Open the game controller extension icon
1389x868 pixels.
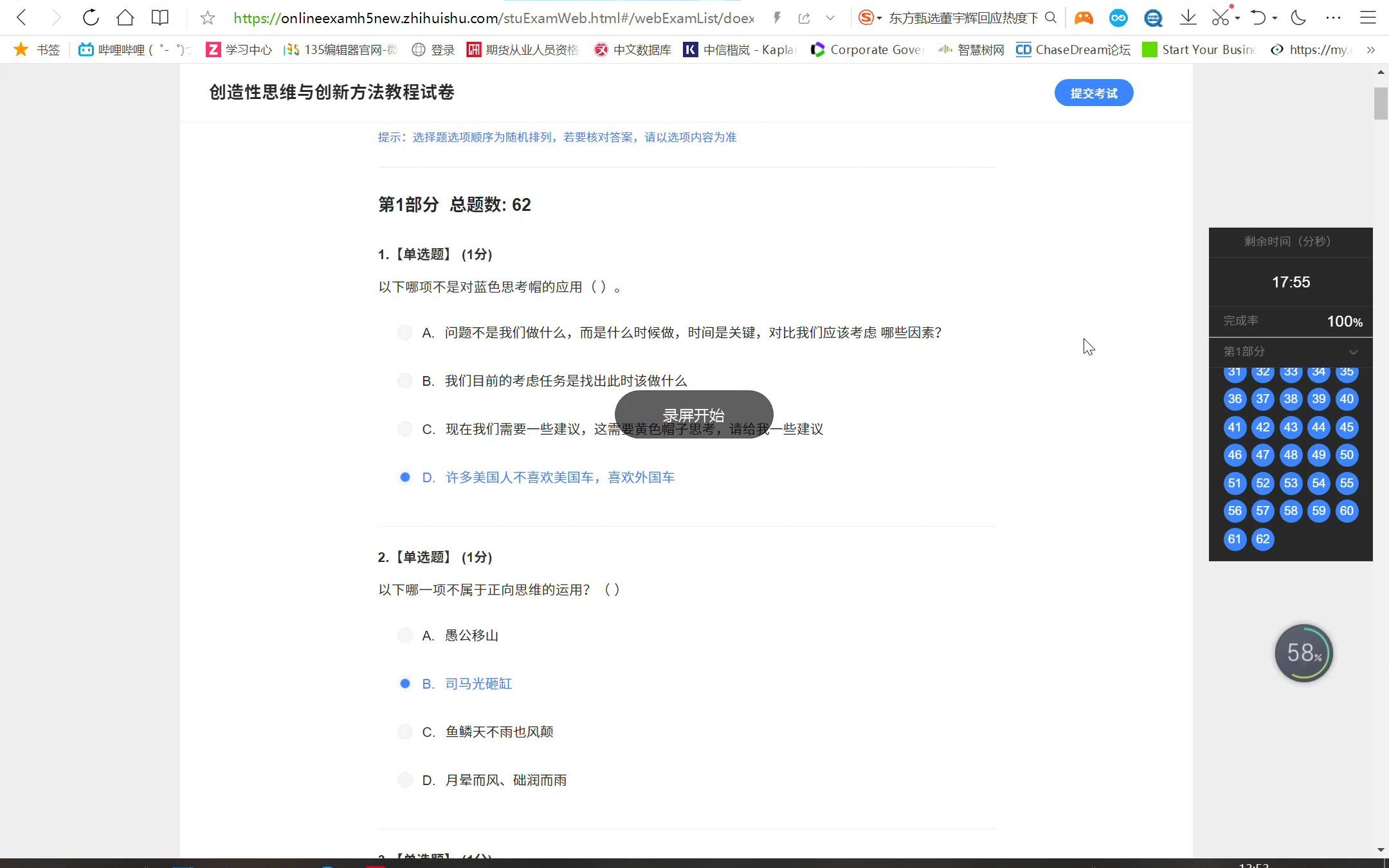point(1084,18)
